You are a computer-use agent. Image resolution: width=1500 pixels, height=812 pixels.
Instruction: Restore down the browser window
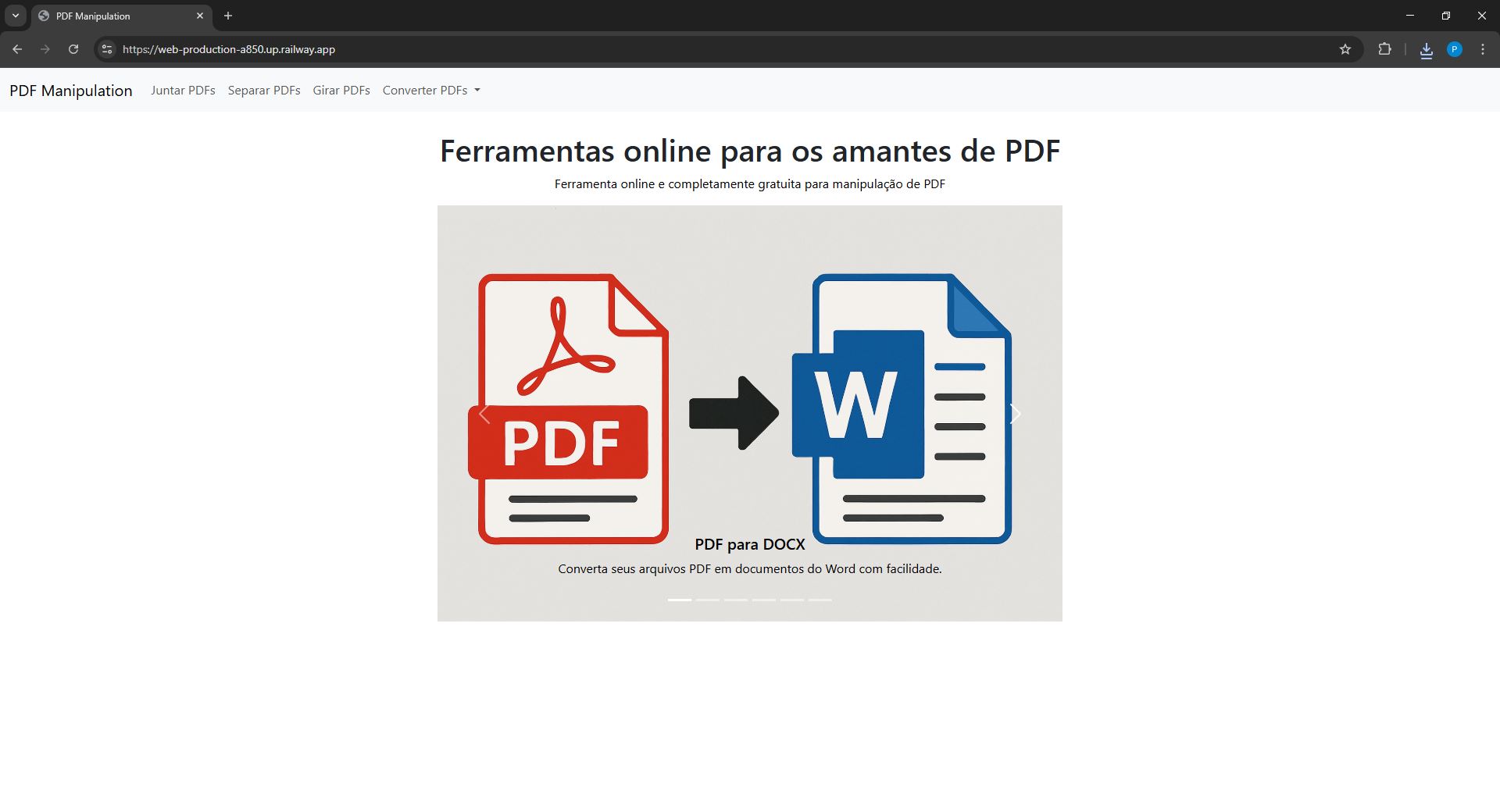tap(1446, 16)
